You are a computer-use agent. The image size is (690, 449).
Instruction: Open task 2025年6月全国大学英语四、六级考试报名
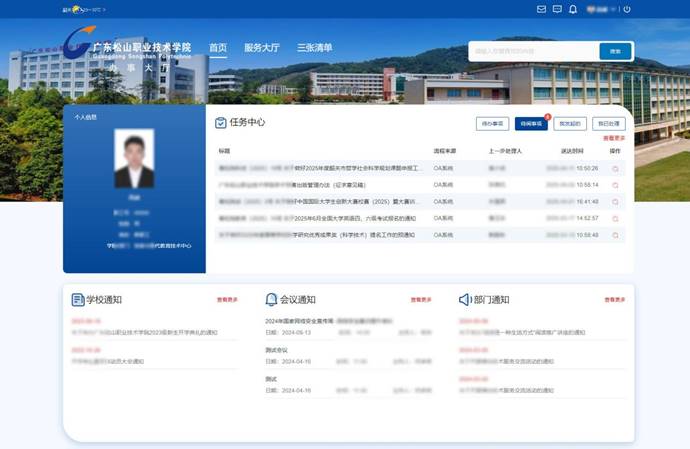[317, 218]
